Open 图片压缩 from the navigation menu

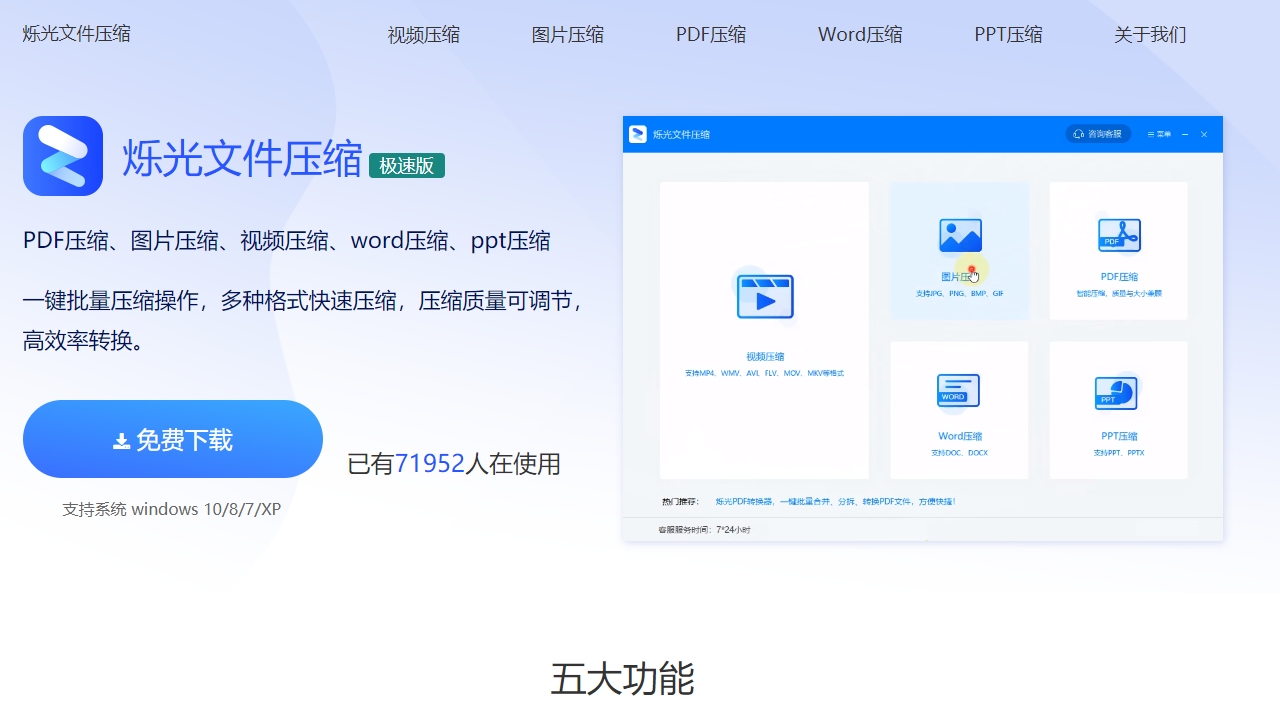coord(568,34)
